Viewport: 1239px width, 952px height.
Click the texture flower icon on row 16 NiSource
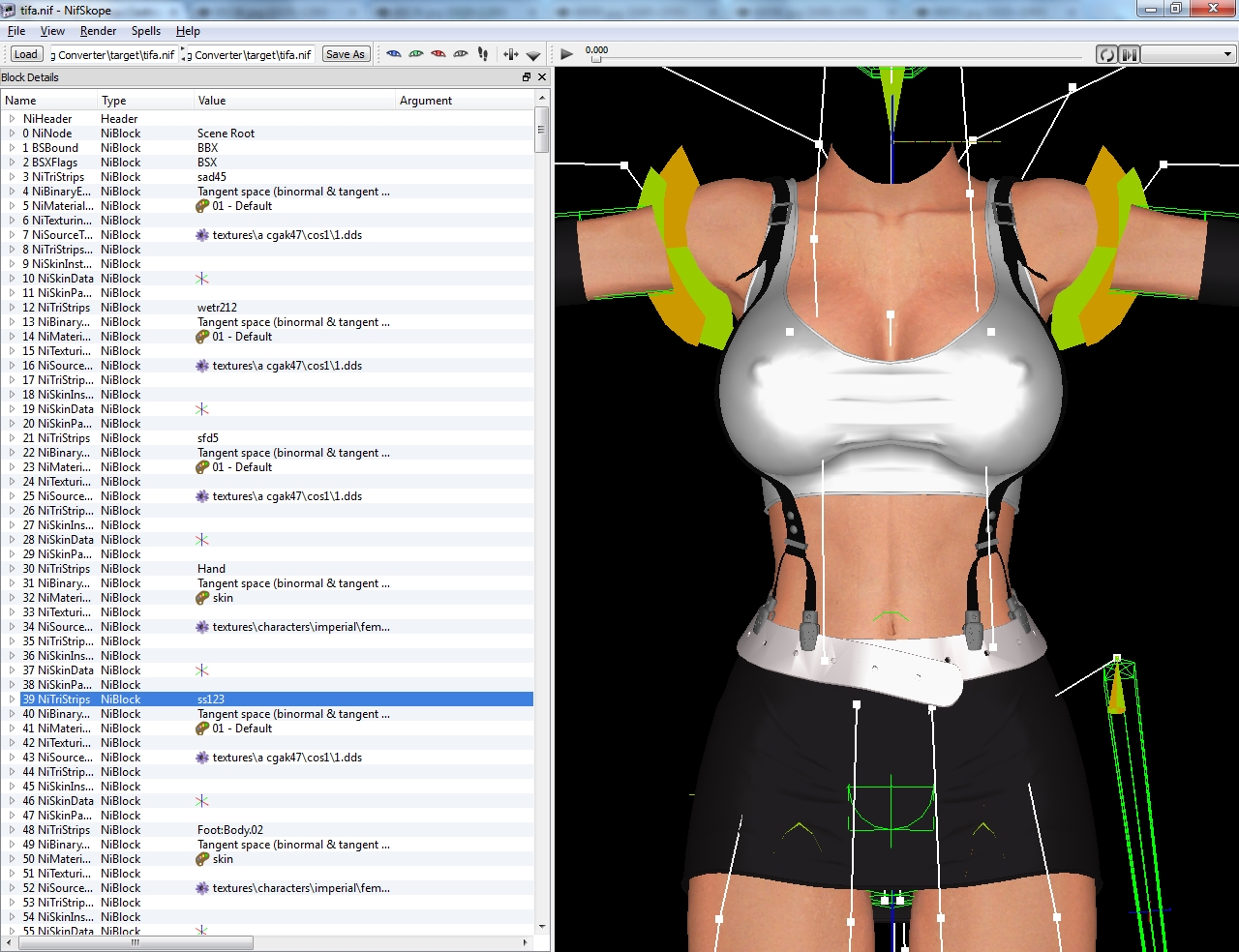pyautogui.click(x=202, y=366)
